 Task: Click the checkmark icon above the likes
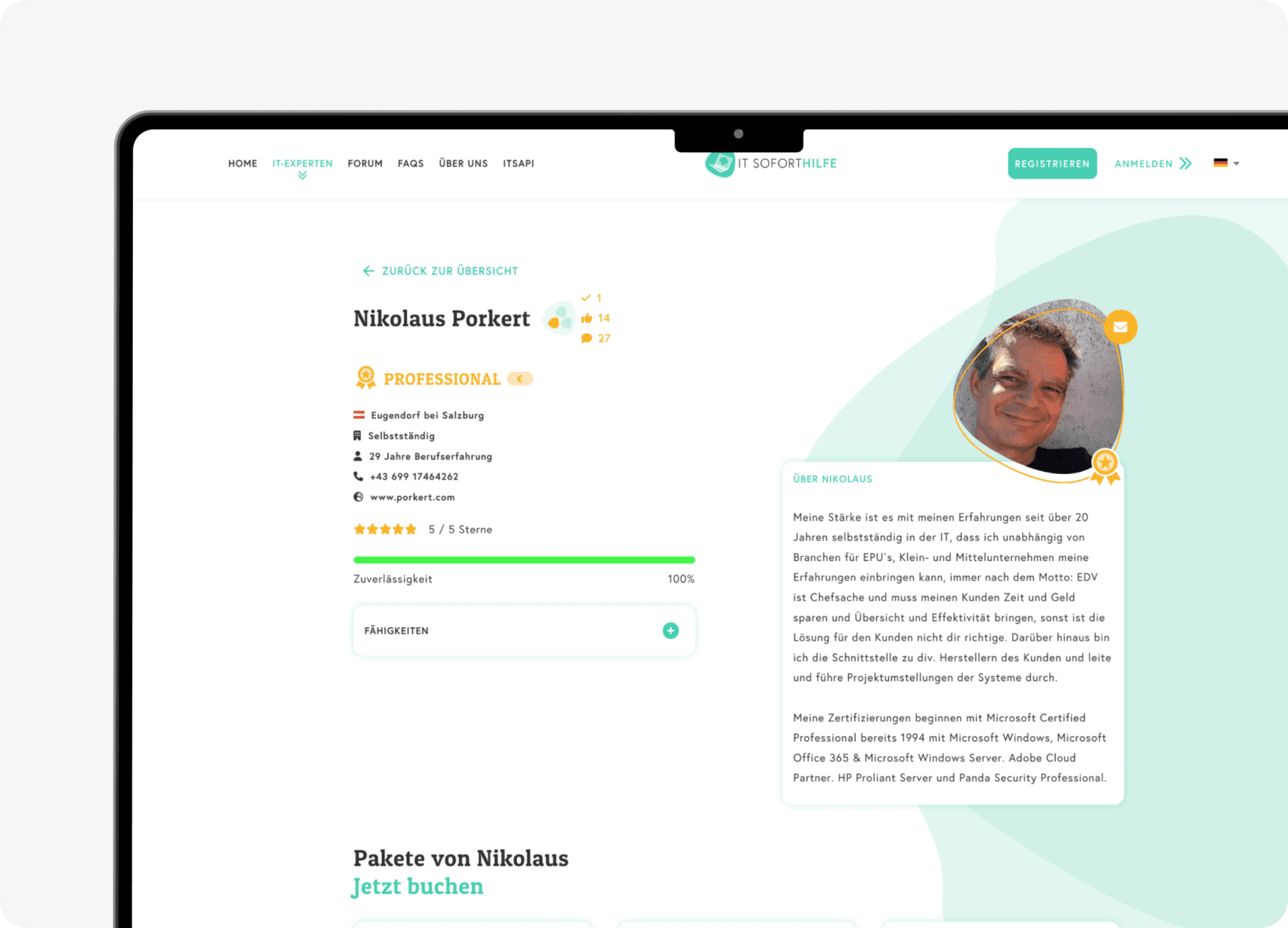click(x=585, y=298)
